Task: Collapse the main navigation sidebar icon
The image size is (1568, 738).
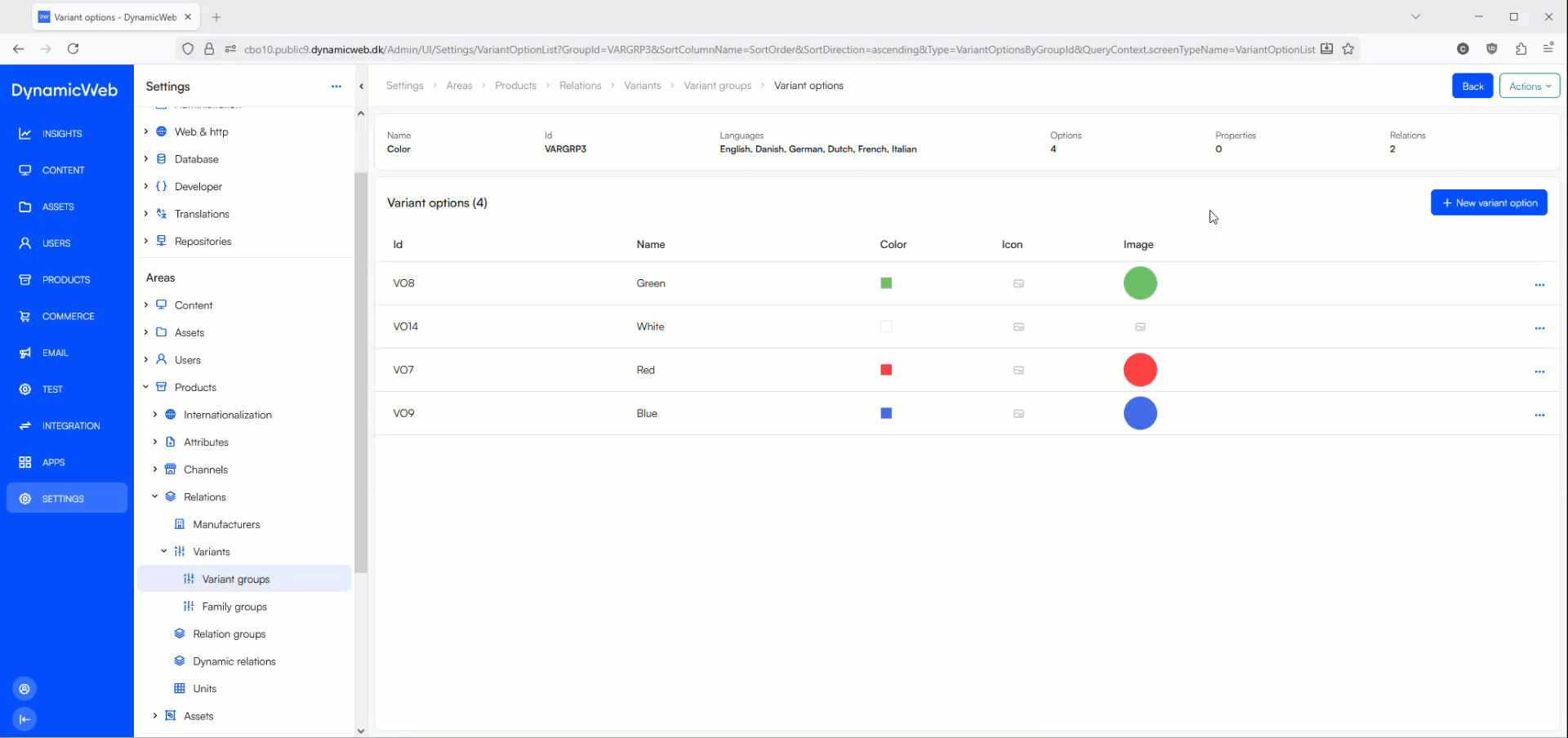Action: tap(24, 719)
